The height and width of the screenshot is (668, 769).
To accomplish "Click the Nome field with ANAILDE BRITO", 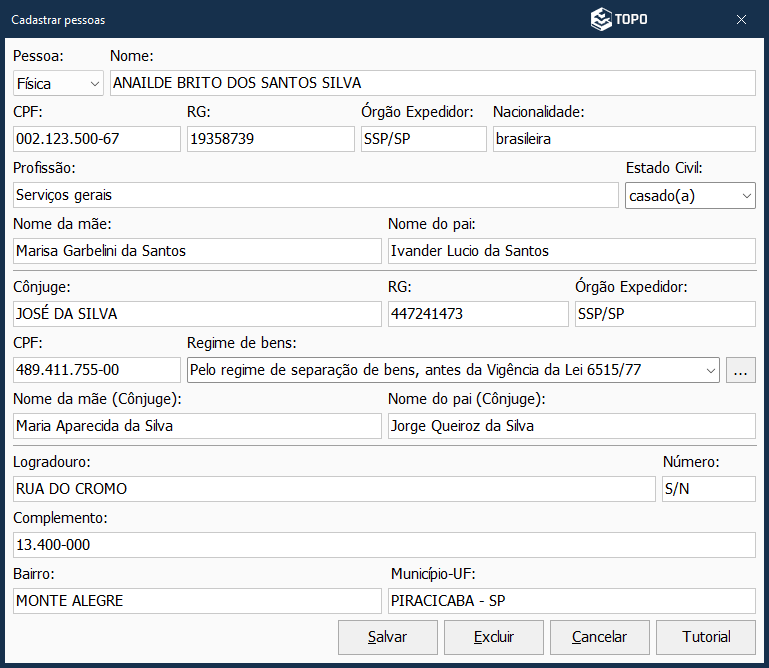I will [x=432, y=83].
